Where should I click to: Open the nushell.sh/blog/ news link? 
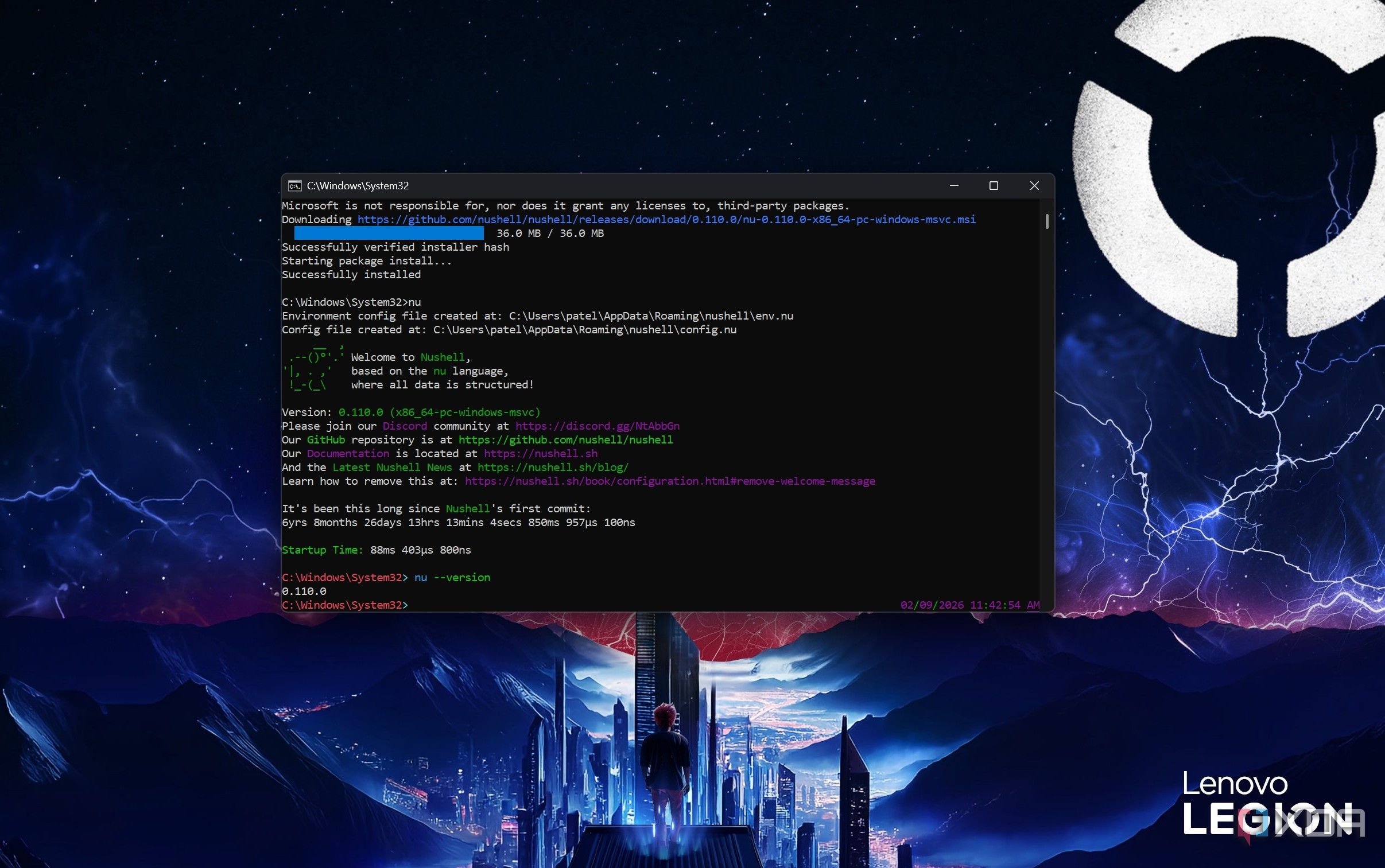point(553,468)
